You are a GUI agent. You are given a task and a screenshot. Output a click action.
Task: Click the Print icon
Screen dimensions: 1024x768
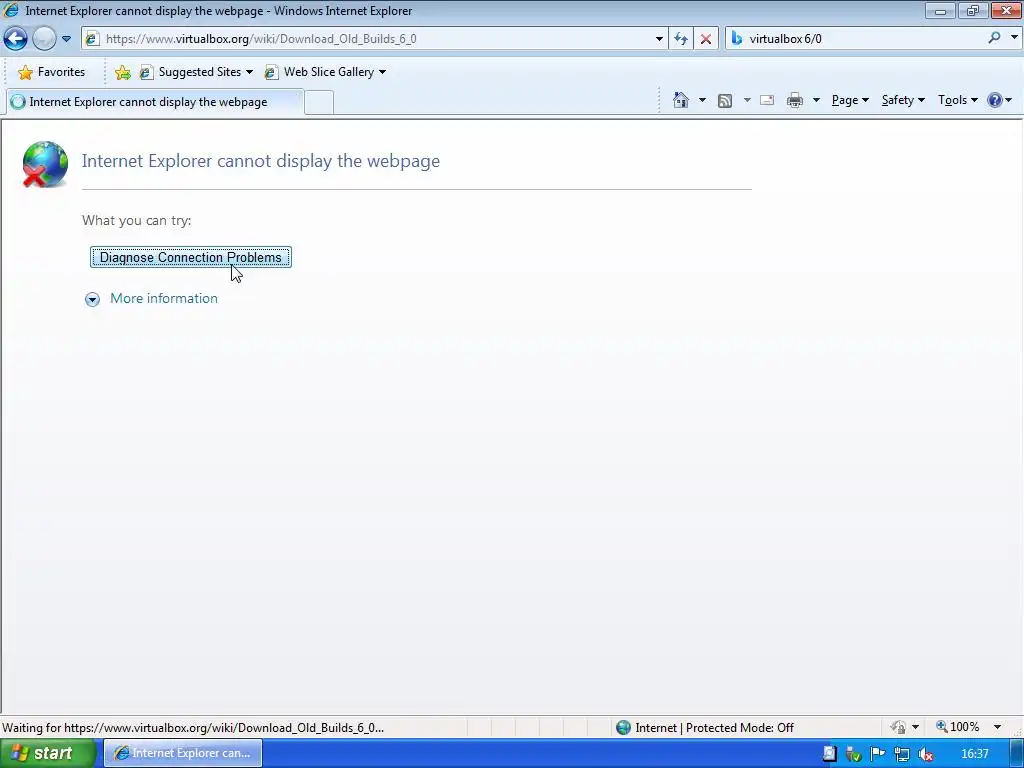tap(795, 100)
